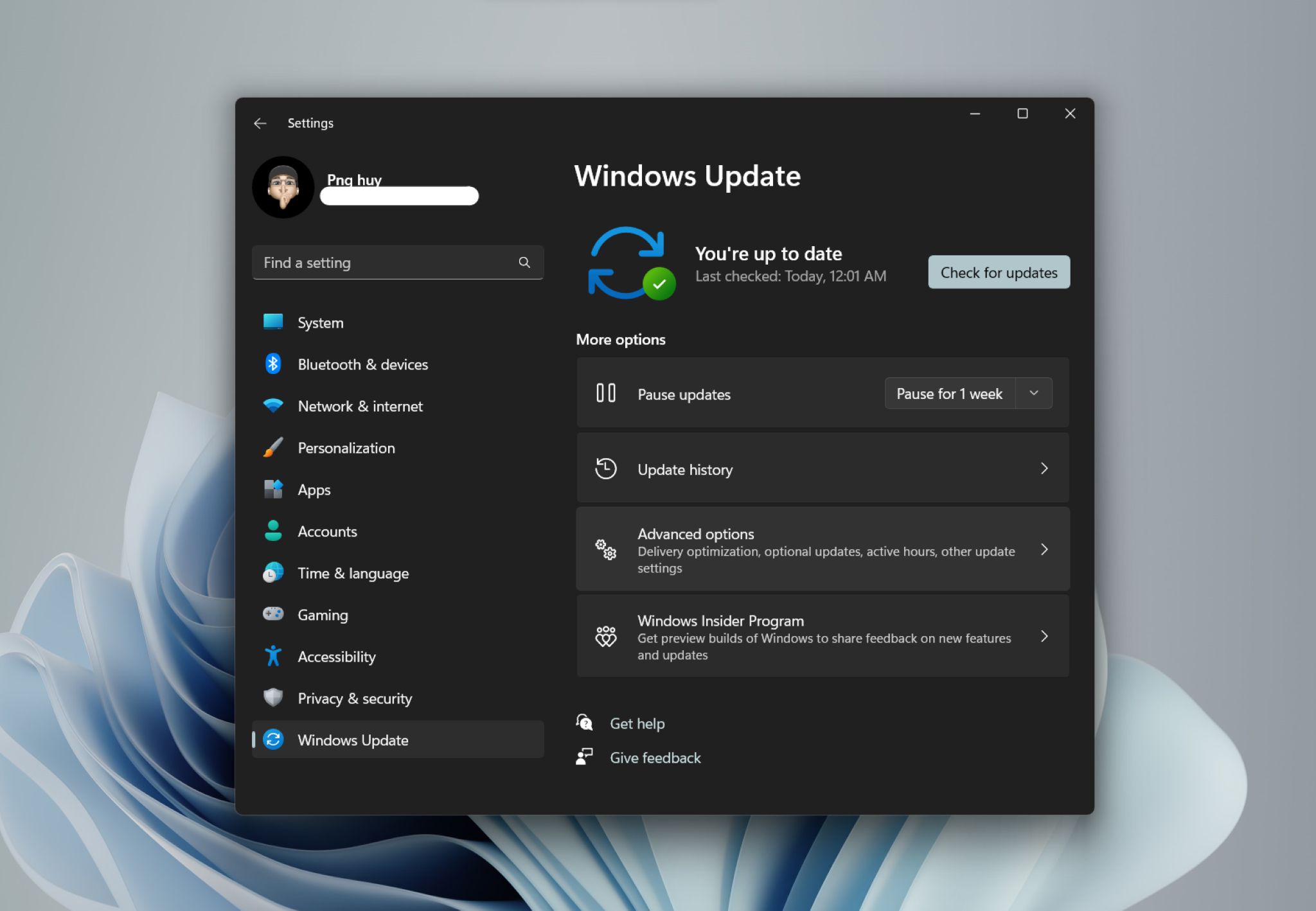The height and width of the screenshot is (911, 1316).
Task: Navigate to Accounts section
Action: tap(398, 531)
